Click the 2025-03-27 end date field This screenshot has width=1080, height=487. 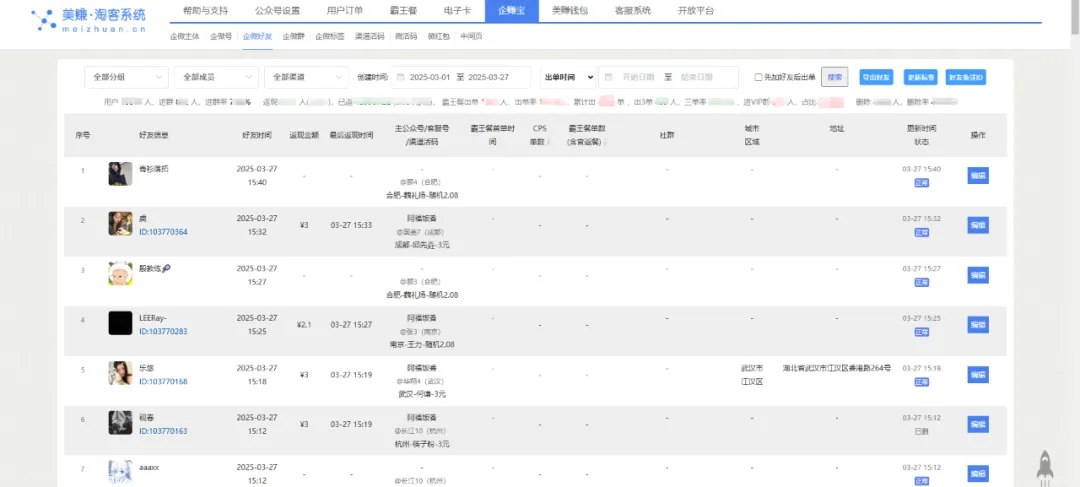point(488,77)
